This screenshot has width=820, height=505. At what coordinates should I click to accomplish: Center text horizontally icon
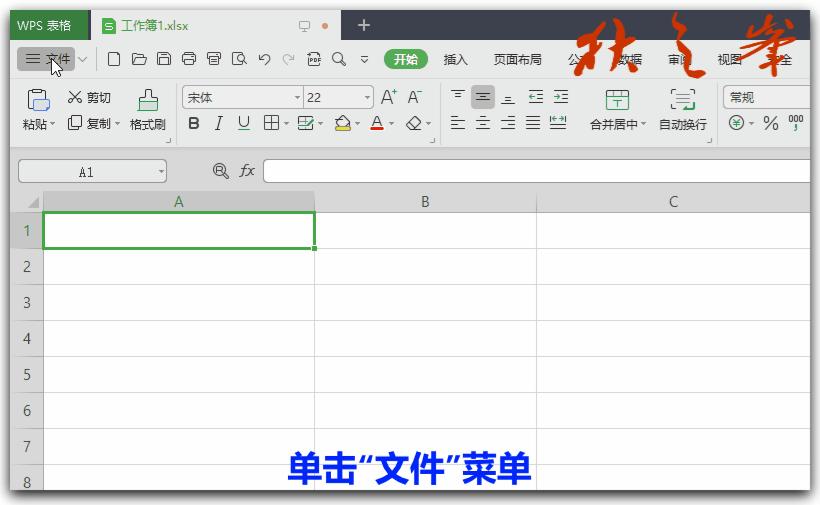(x=483, y=123)
